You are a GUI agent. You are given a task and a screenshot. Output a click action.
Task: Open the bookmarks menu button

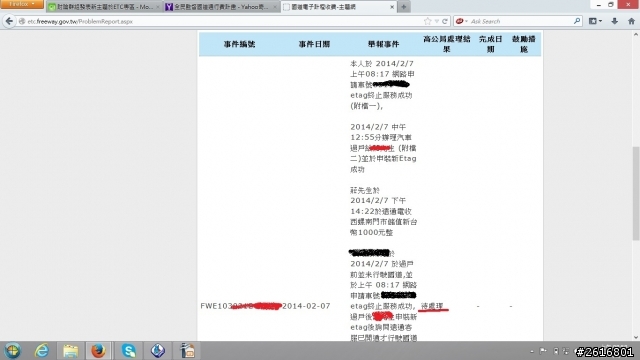point(595,21)
